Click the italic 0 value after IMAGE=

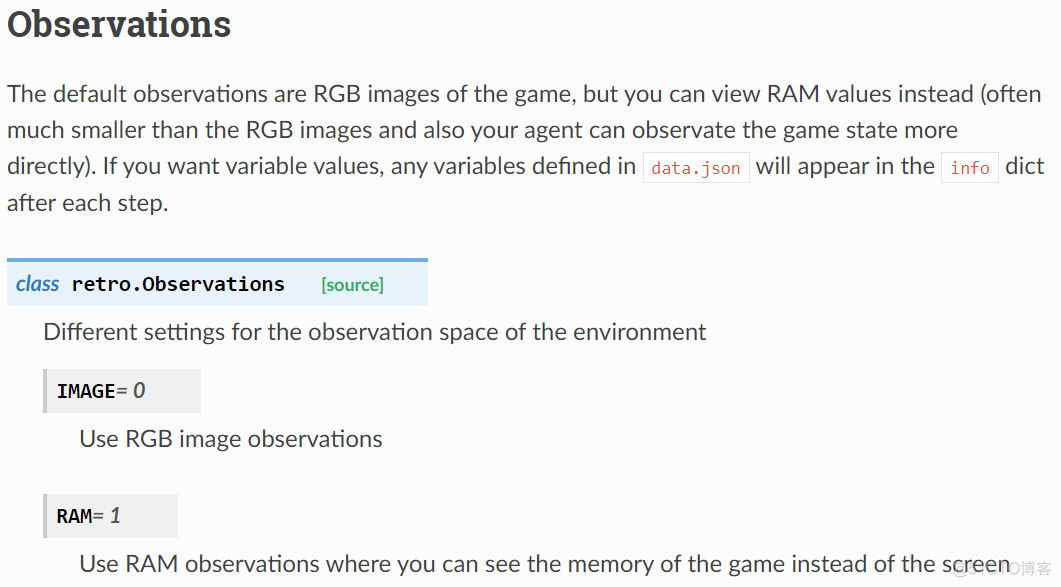coord(139,391)
